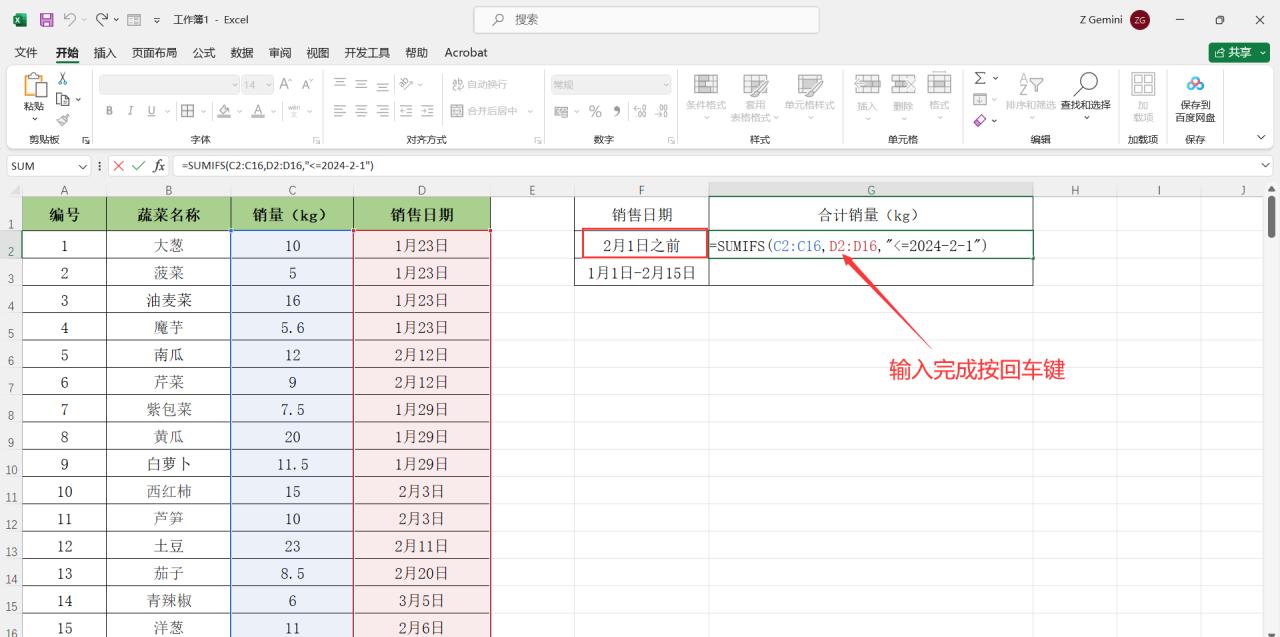1280x637 pixels.
Task: Toggle bottom align
Action: (x=382, y=85)
